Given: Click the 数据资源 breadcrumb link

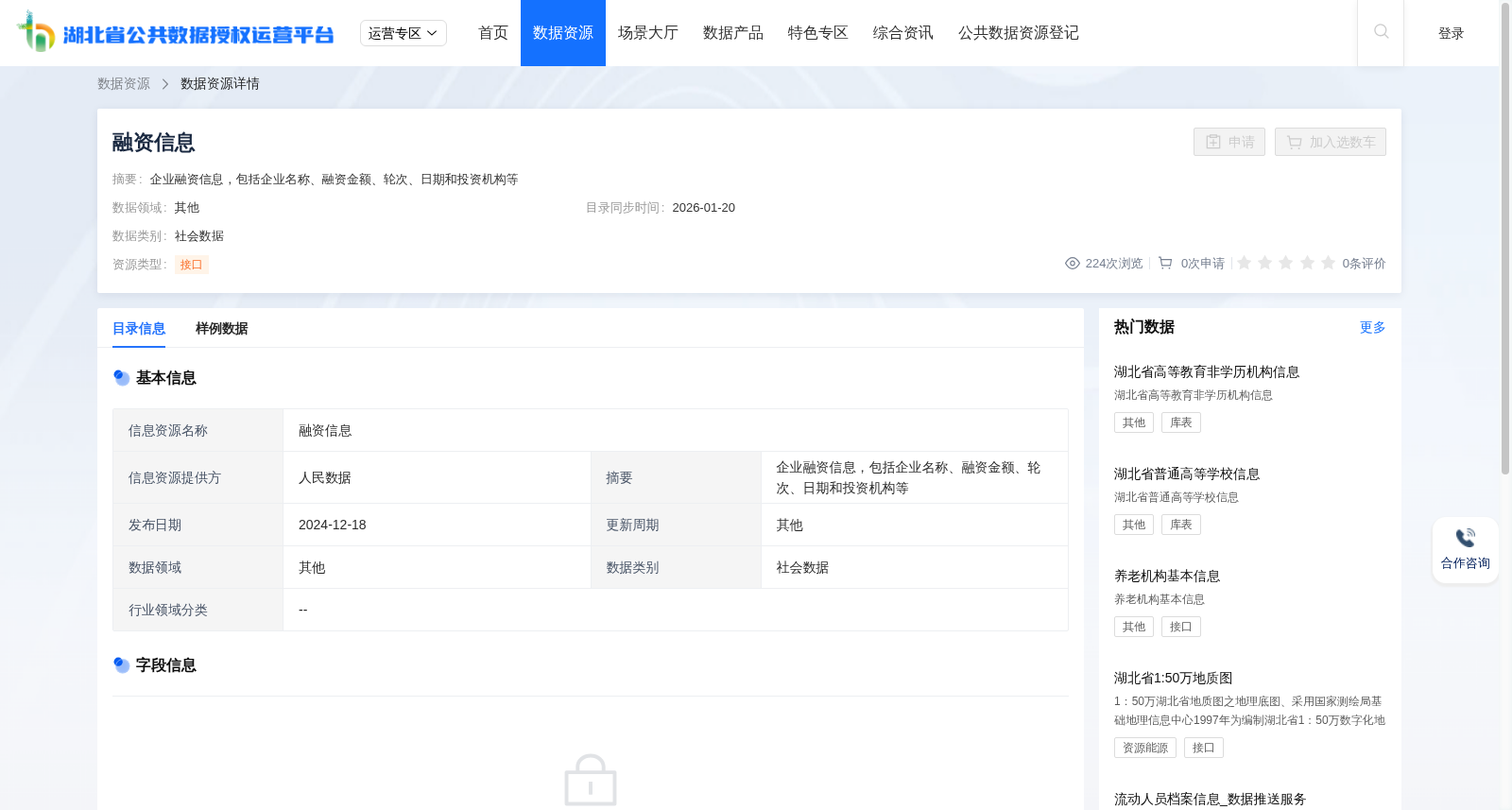Looking at the screenshot, I should [124, 84].
